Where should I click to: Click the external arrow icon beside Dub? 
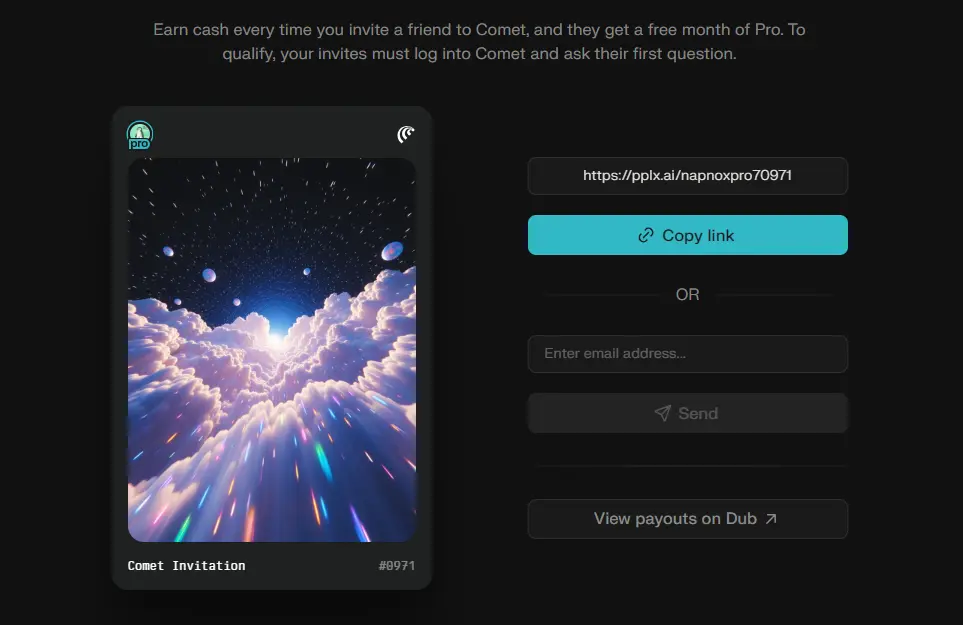(771, 519)
